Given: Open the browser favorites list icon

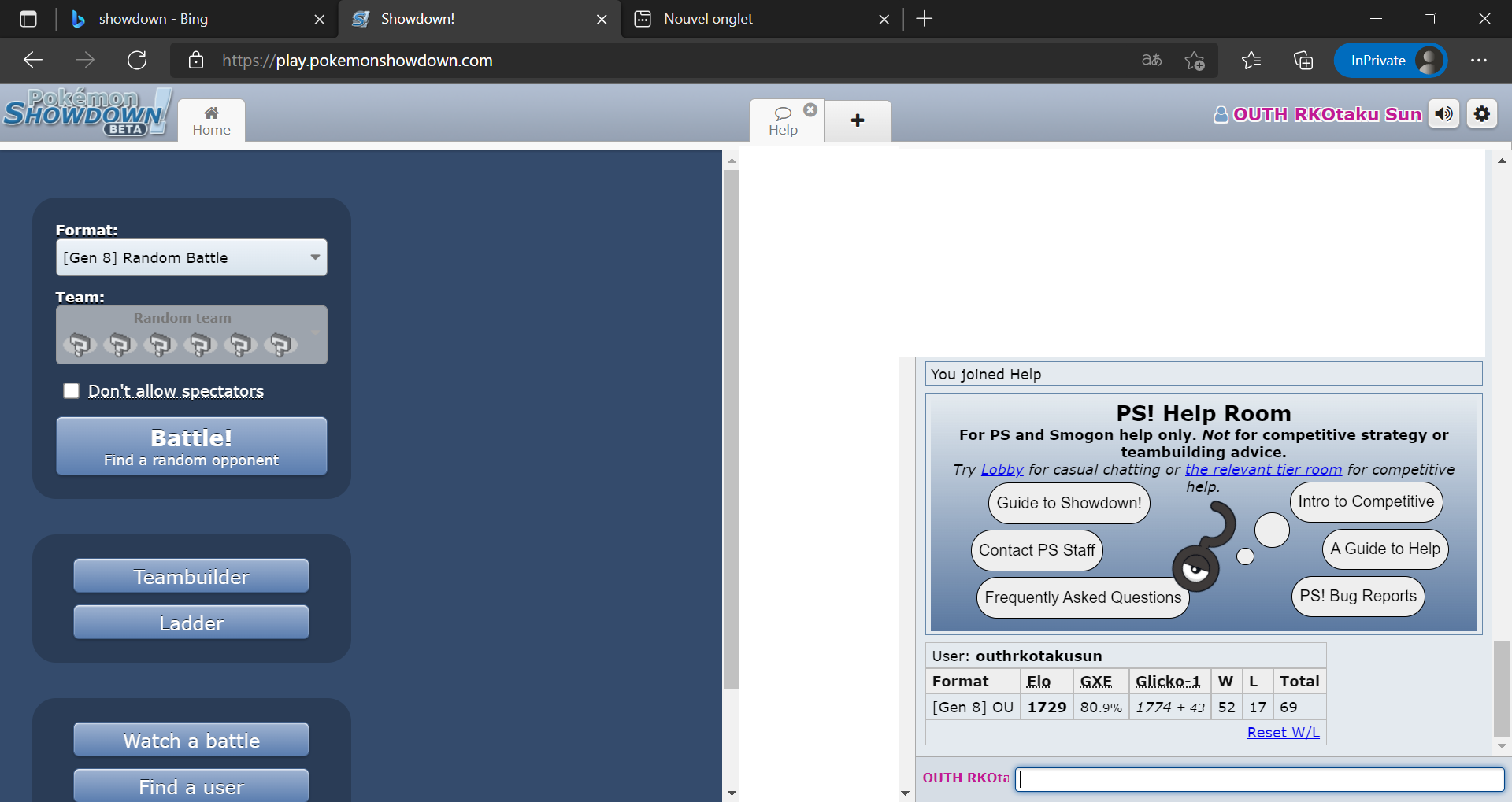Looking at the screenshot, I should point(1251,61).
